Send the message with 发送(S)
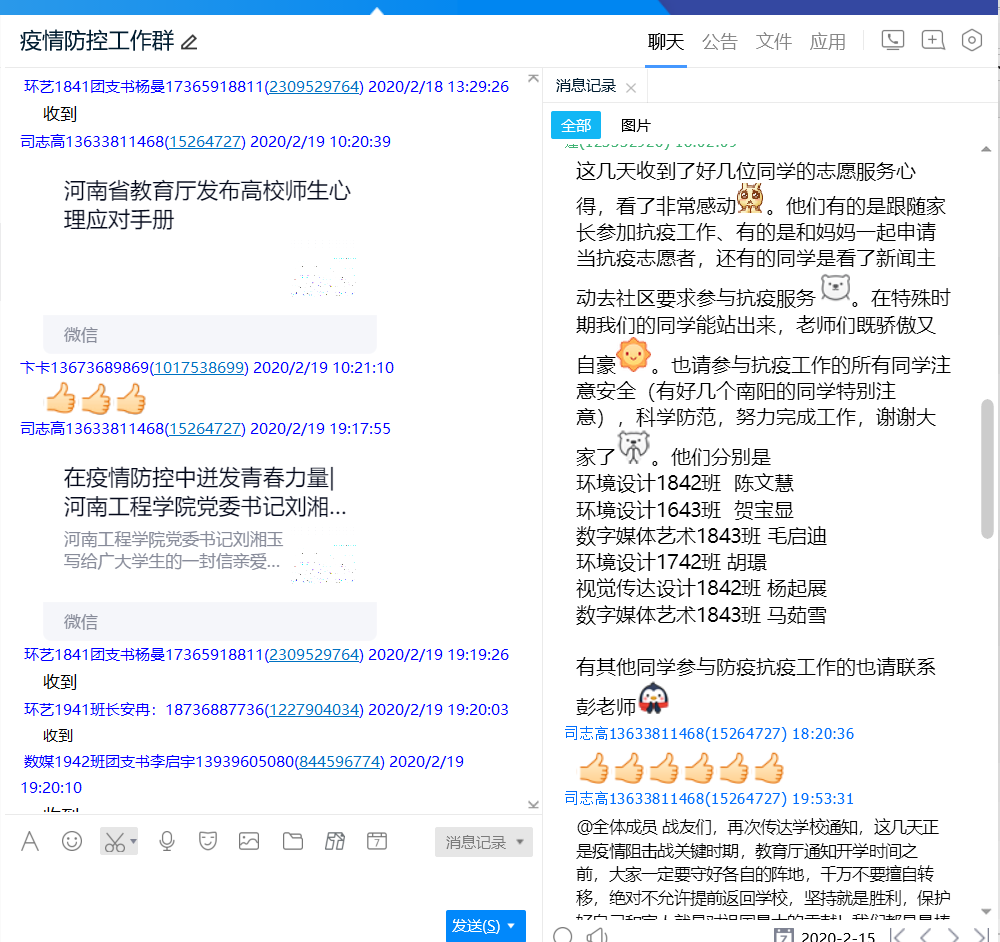 pos(476,926)
